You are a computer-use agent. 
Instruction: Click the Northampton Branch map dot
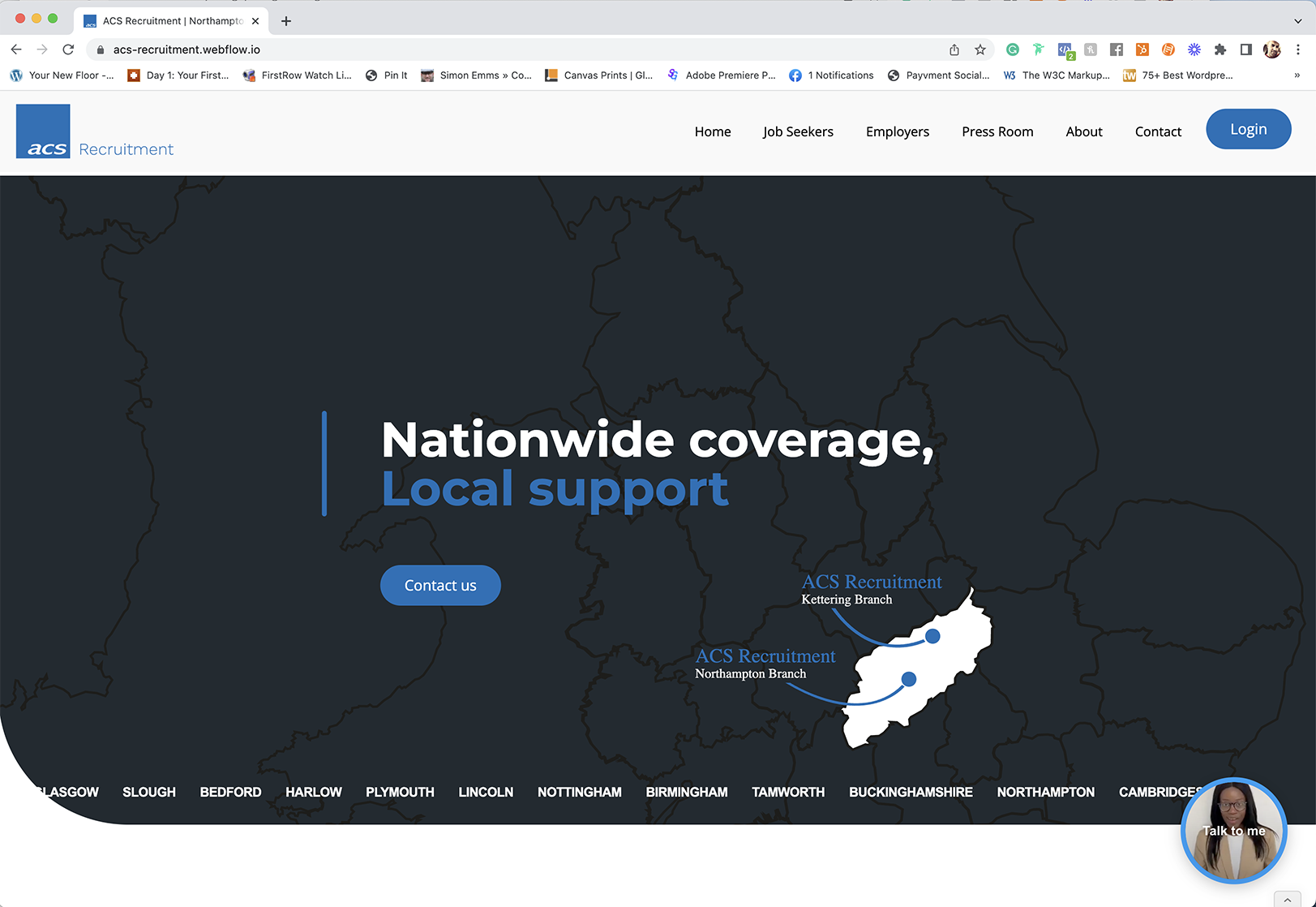909,679
